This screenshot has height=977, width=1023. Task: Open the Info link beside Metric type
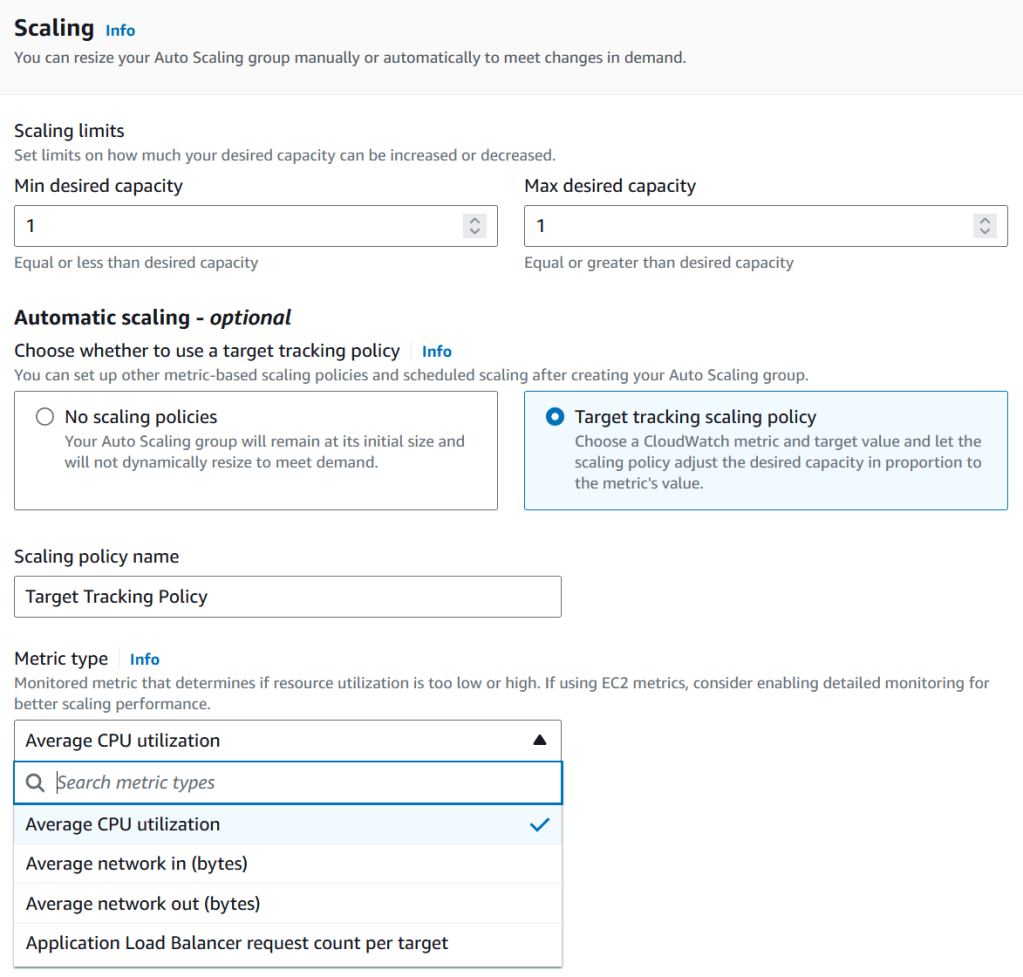pyautogui.click(x=145, y=659)
